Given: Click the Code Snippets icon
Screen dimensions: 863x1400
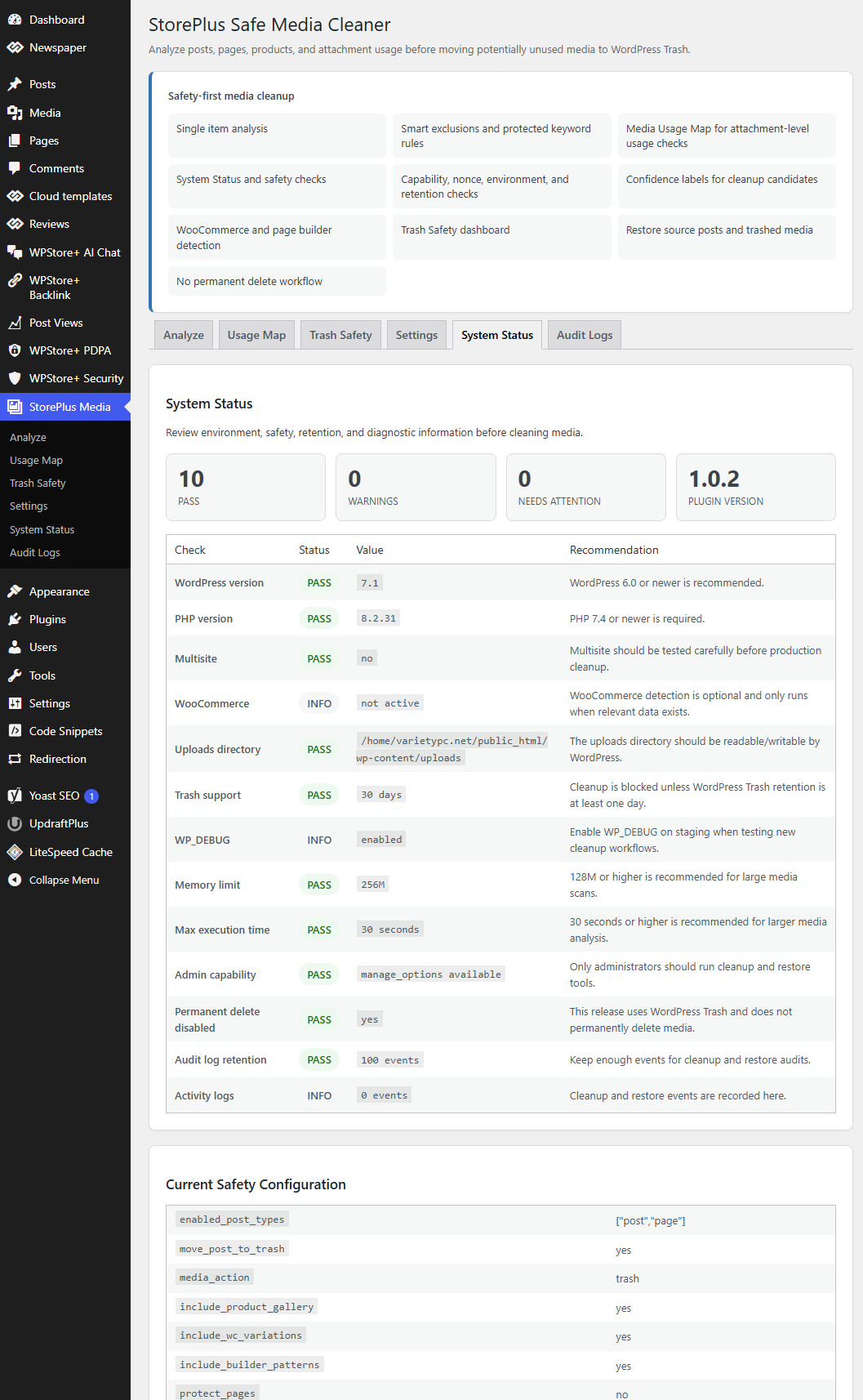Looking at the screenshot, I should [15, 731].
